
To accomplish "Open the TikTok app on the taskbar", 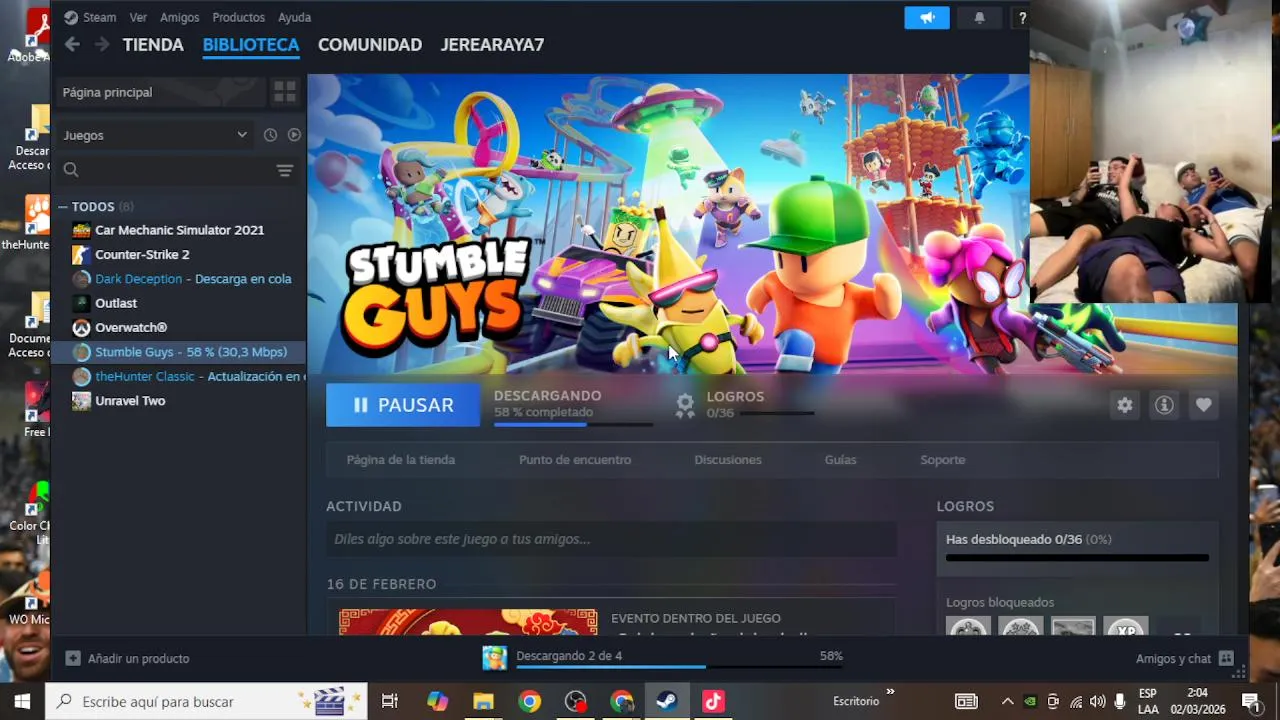I will (x=713, y=701).
